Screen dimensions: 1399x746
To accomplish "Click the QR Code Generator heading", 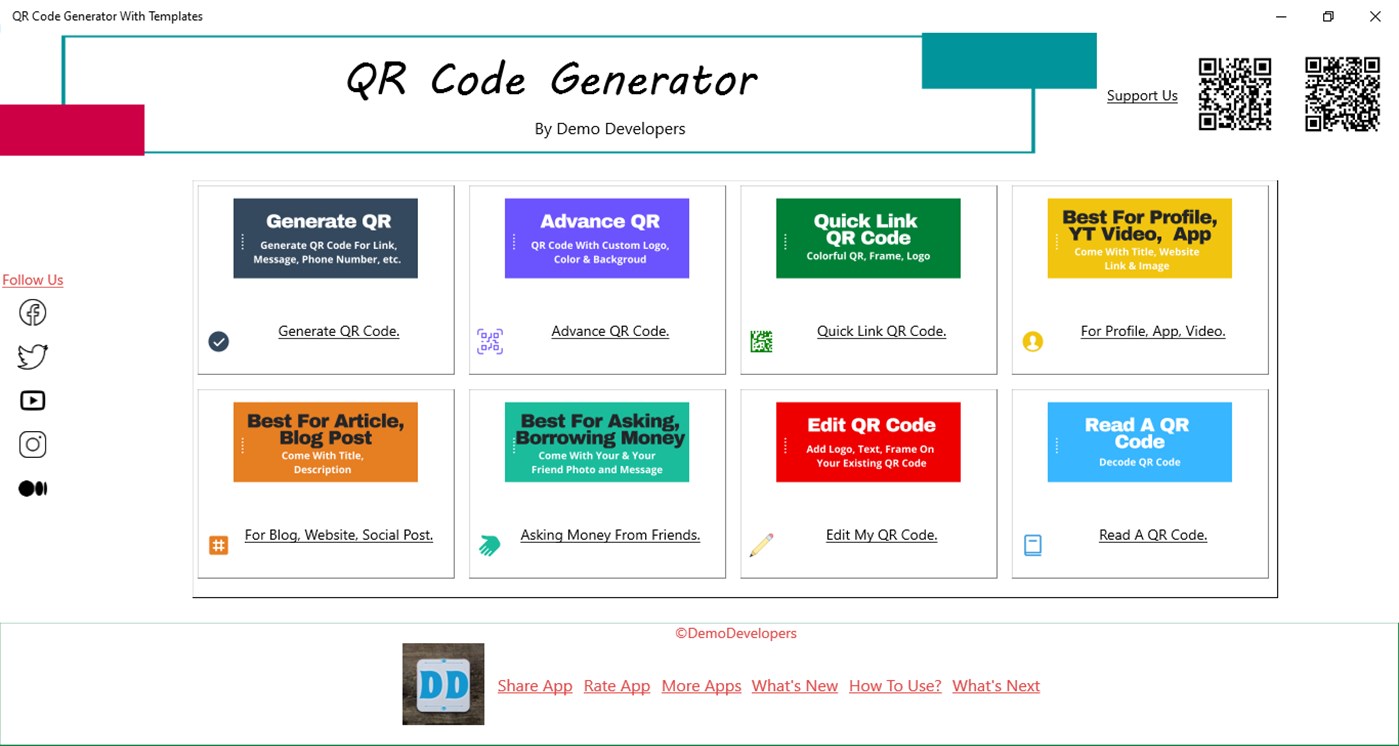I will click(552, 79).
